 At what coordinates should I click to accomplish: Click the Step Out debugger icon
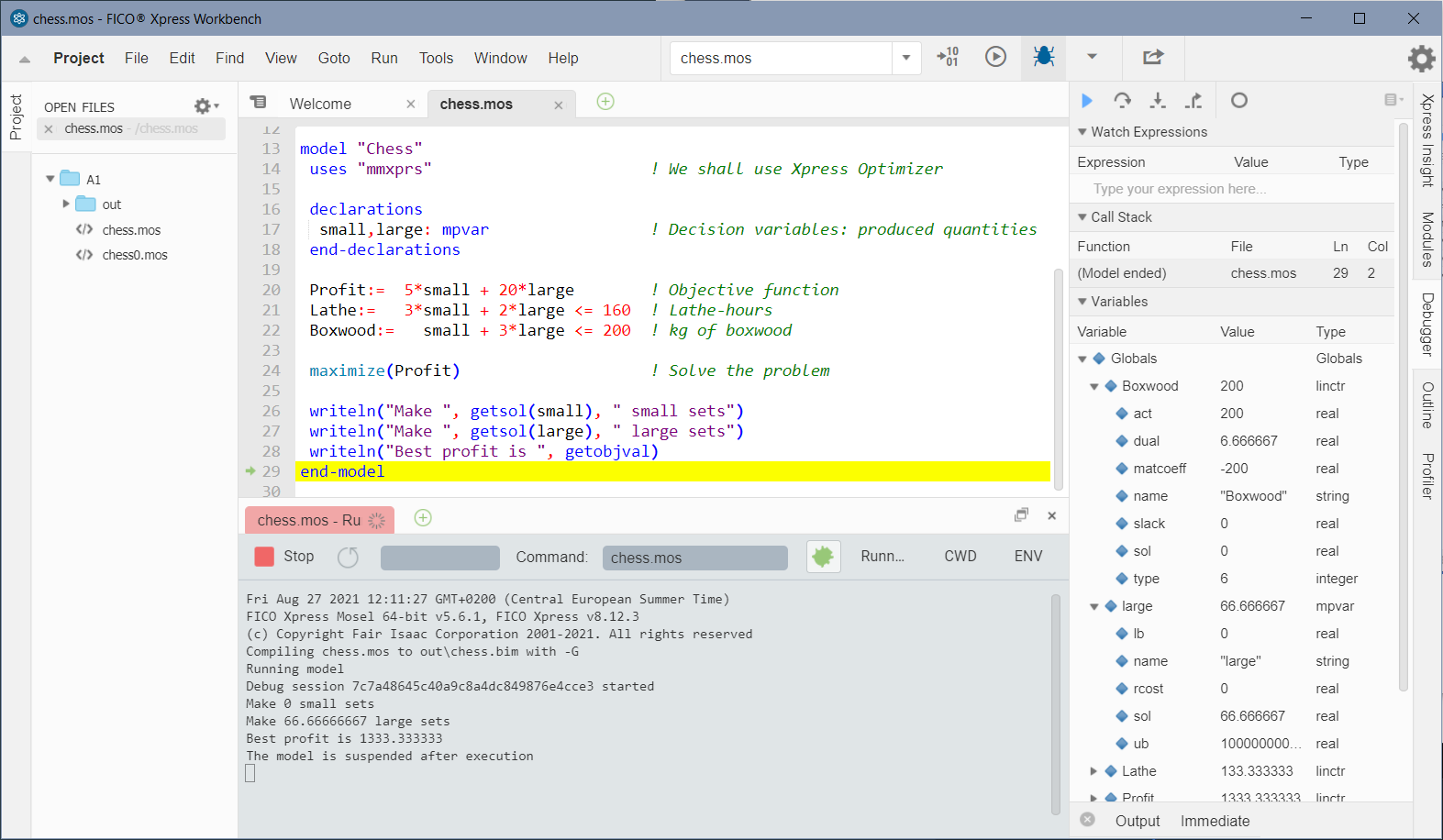click(x=1193, y=100)
